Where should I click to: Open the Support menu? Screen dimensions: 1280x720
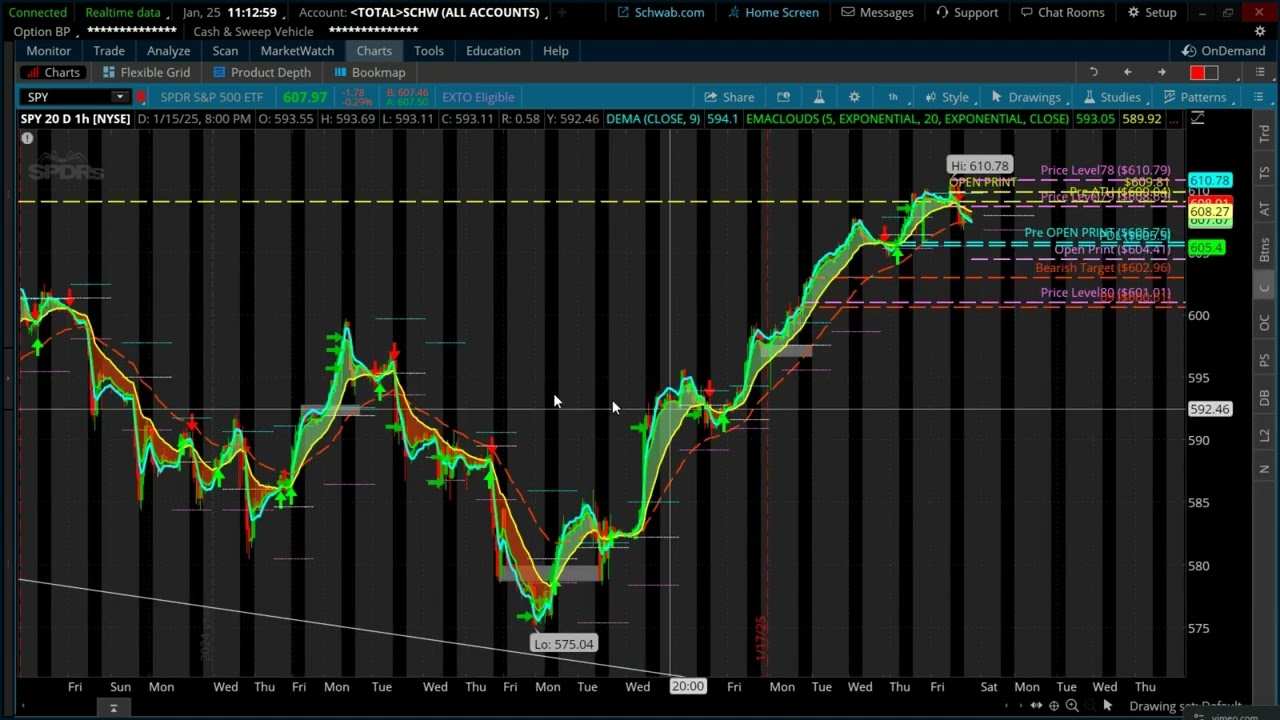coord(966,12)
